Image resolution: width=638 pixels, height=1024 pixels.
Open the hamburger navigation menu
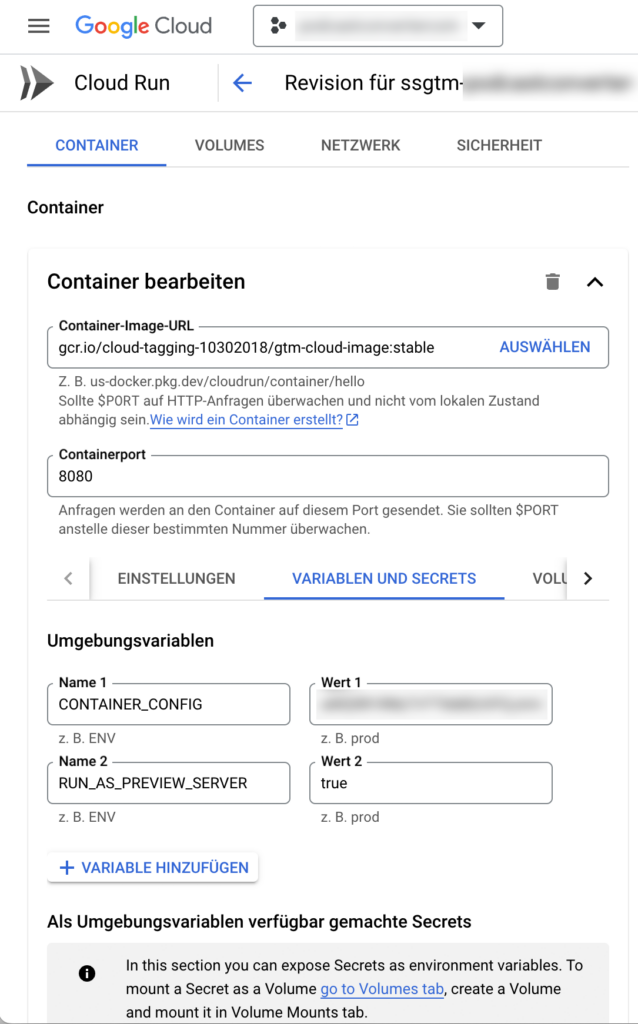click(39, 25)
